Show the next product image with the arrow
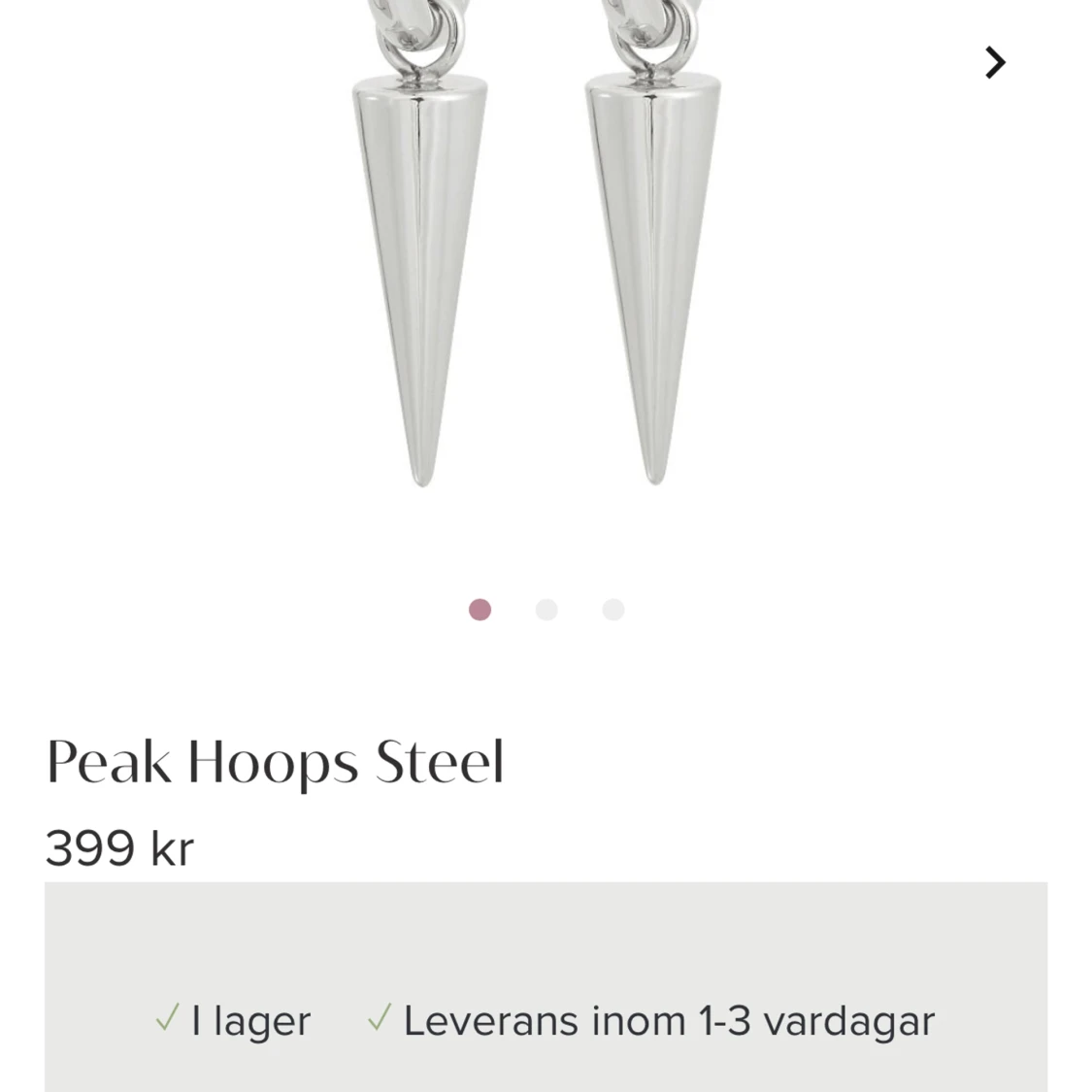Viewport: 1092px width, 1092px height. tap(995, 63)
